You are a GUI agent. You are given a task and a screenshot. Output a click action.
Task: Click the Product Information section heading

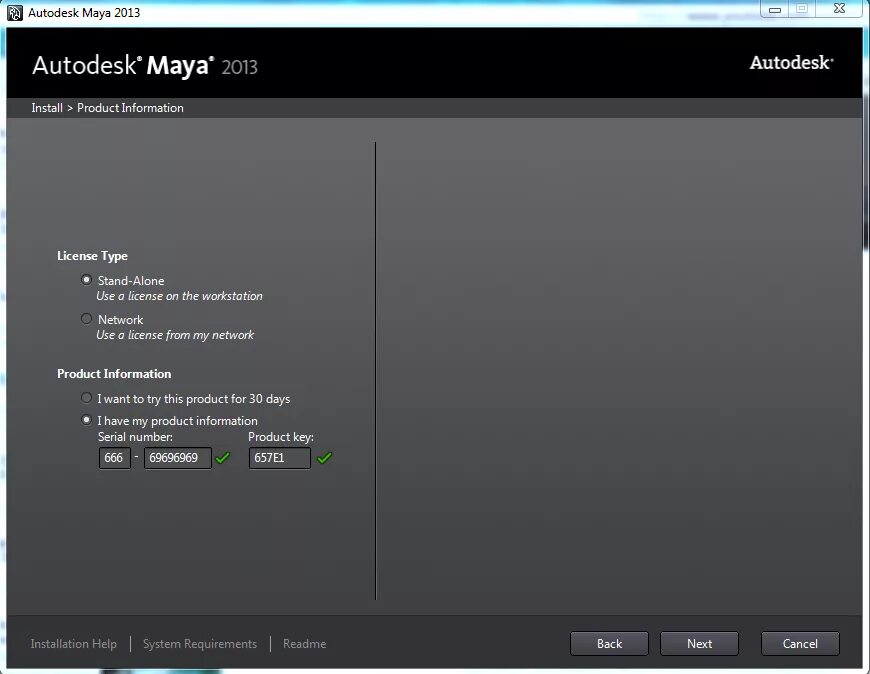(x=114, y=373)
